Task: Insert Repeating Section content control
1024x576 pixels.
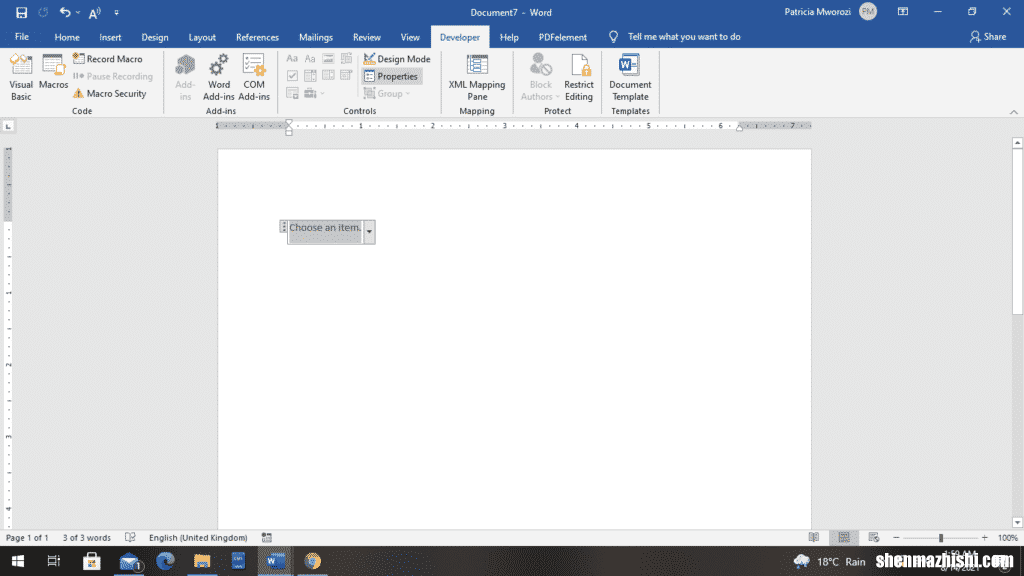Action: 292,93
